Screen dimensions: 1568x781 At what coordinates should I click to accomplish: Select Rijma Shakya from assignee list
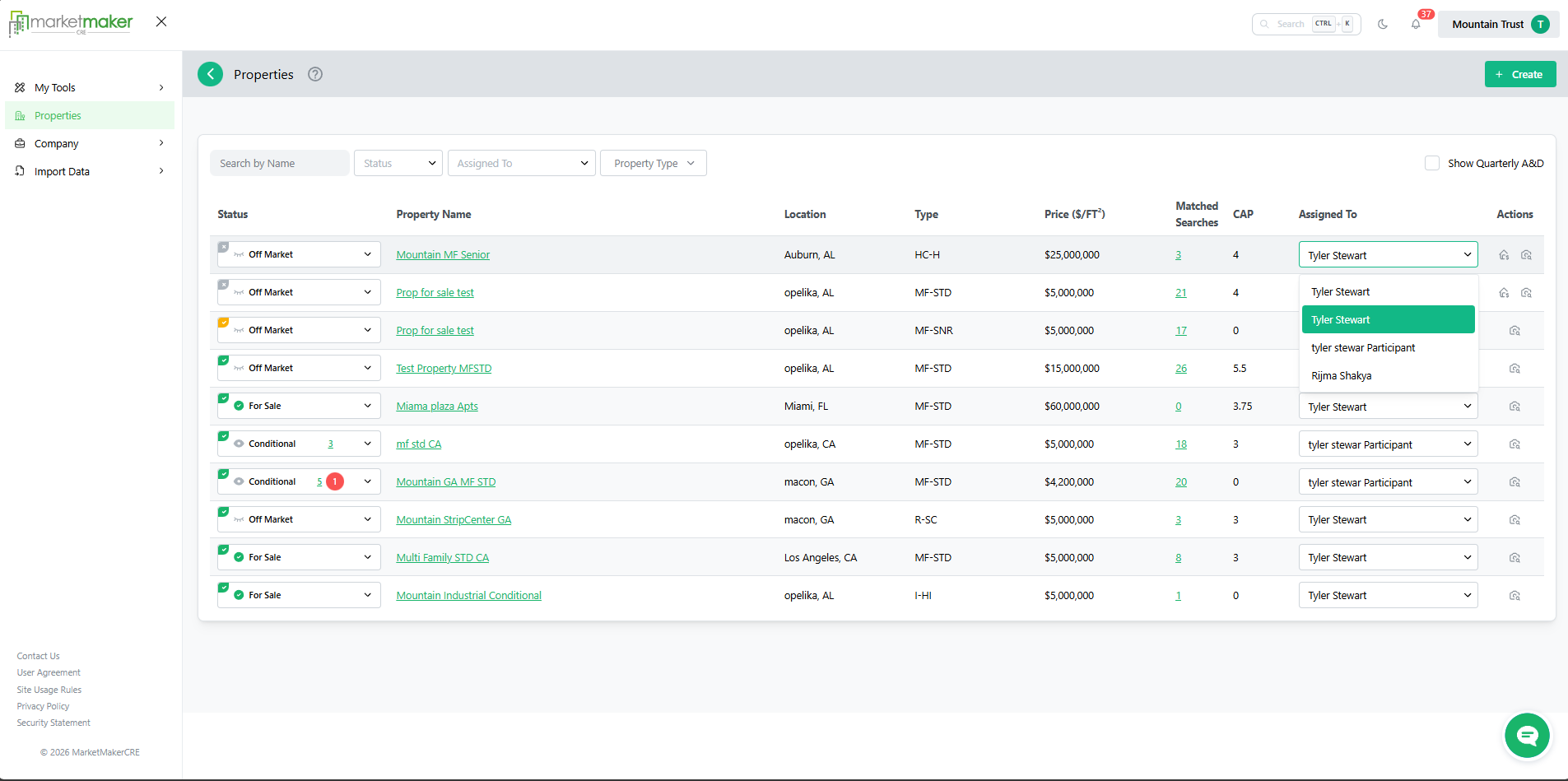[x=1342, y=376]
